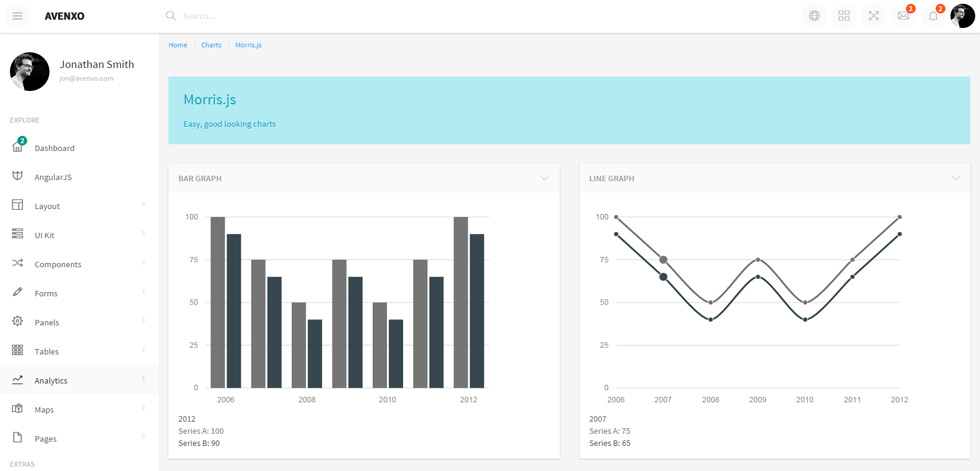The width and height of the screenshot is (980, 471).
Task: Go to Charts breadcrumb link
Action: 211,45
